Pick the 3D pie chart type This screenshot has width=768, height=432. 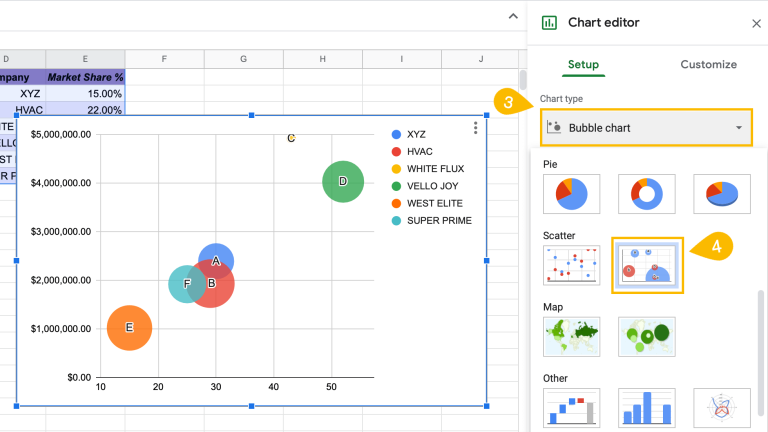[x=721, y=194]
